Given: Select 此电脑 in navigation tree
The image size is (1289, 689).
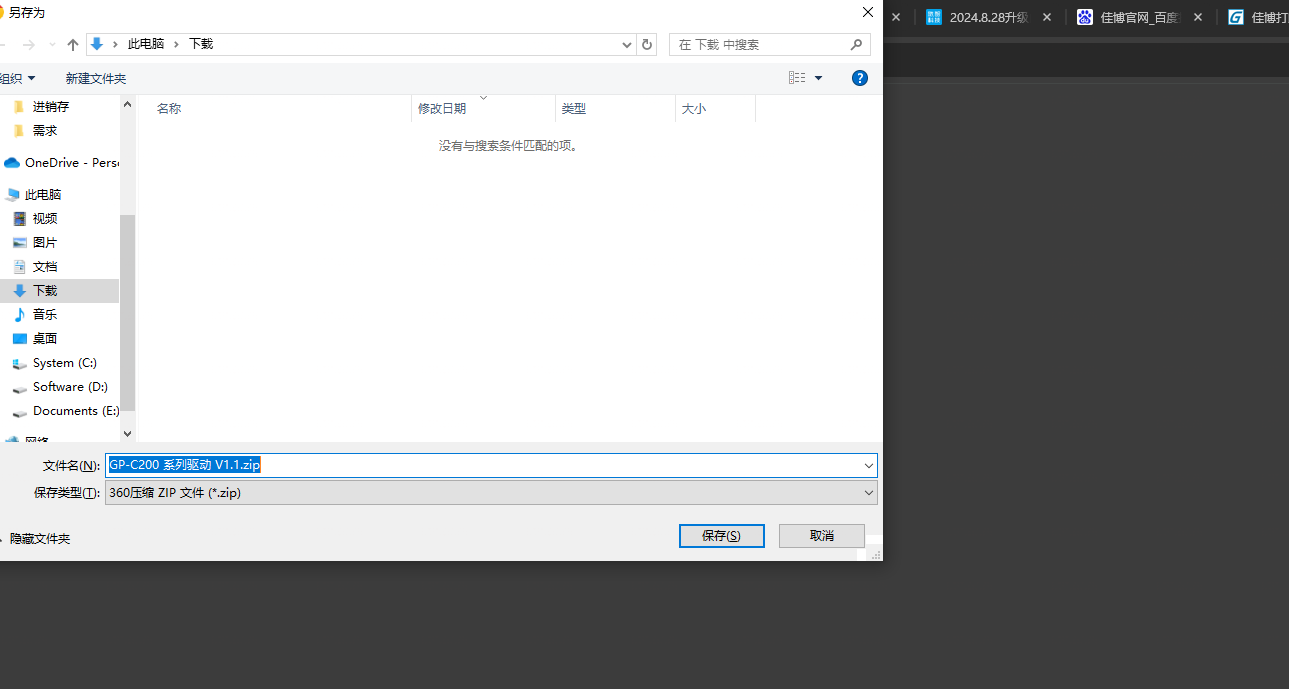Looking at the screenshot, I should pos(43,194).
